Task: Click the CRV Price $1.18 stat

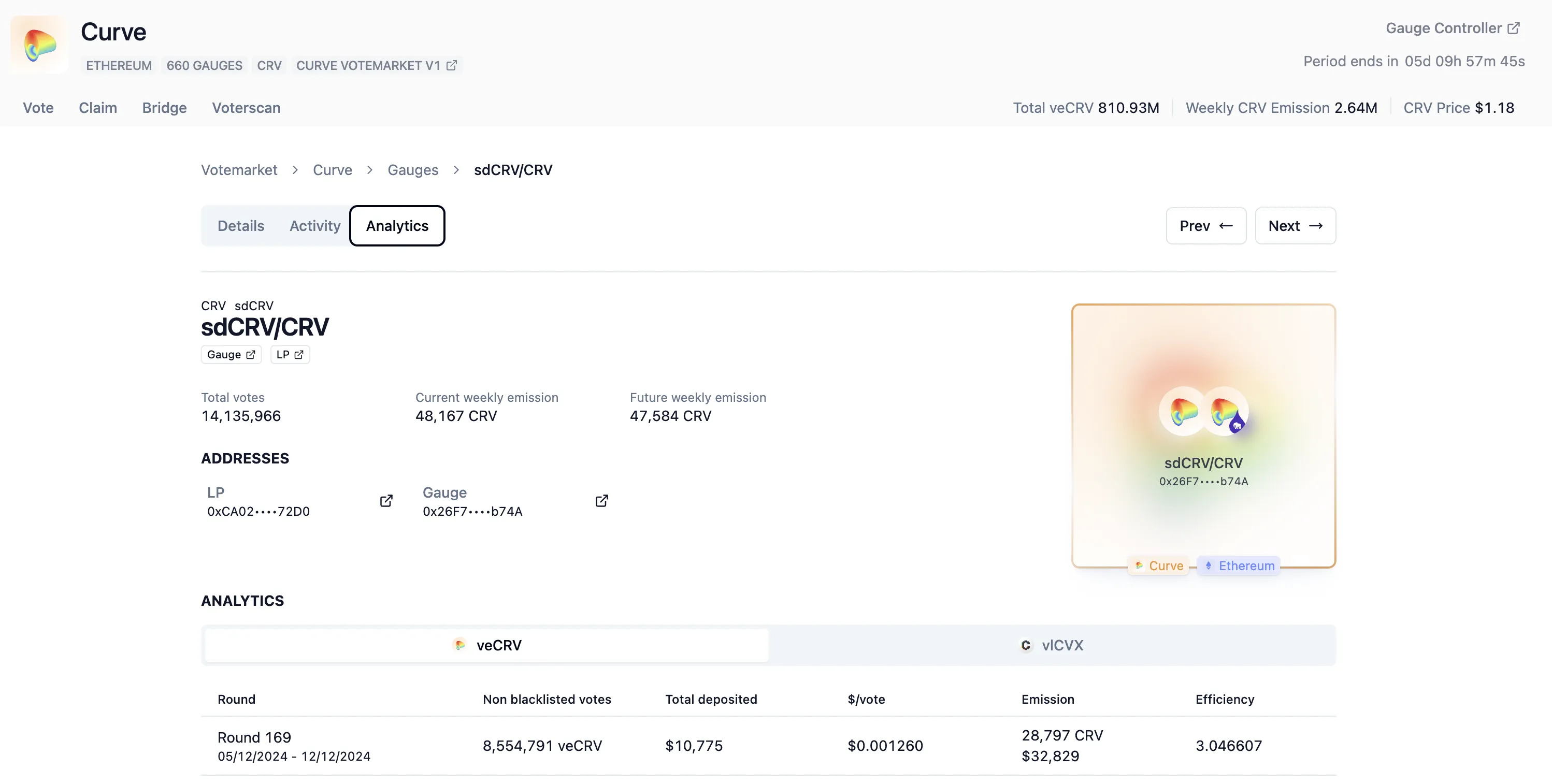Action: (x=1459, y=108)
